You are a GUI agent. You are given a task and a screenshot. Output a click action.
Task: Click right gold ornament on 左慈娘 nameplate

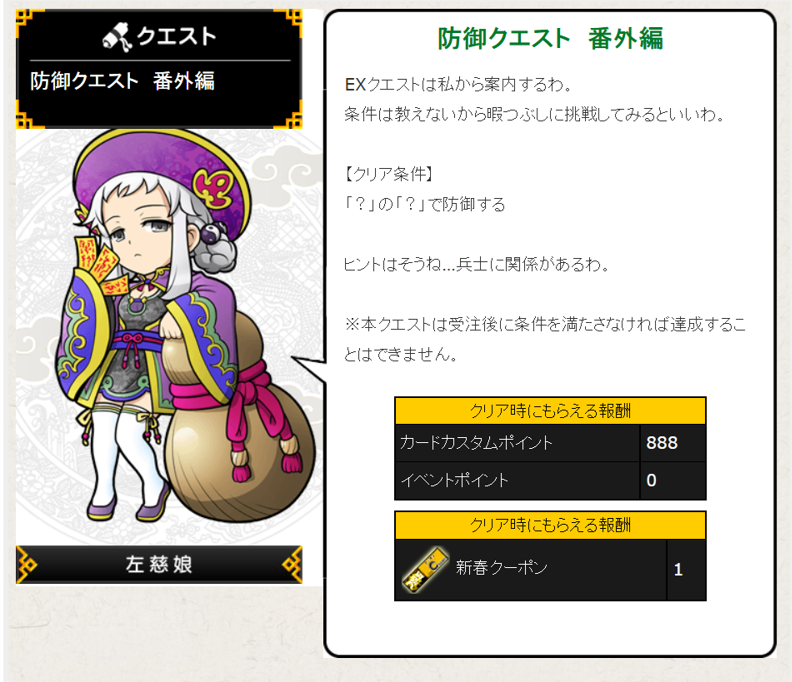(292, 564)
